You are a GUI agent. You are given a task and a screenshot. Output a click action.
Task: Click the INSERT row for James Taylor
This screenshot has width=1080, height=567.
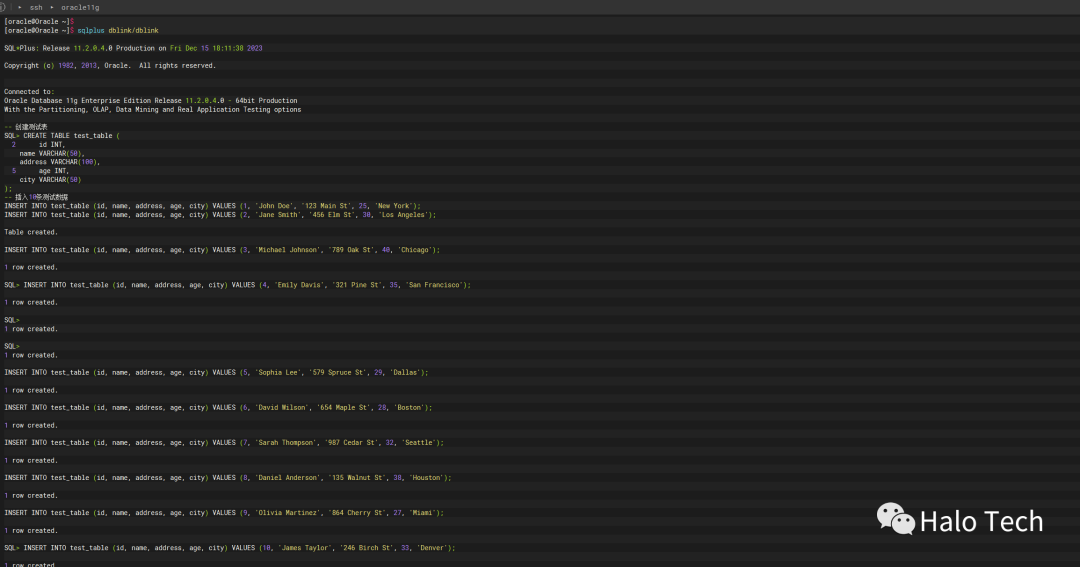(x=230, y=548)
